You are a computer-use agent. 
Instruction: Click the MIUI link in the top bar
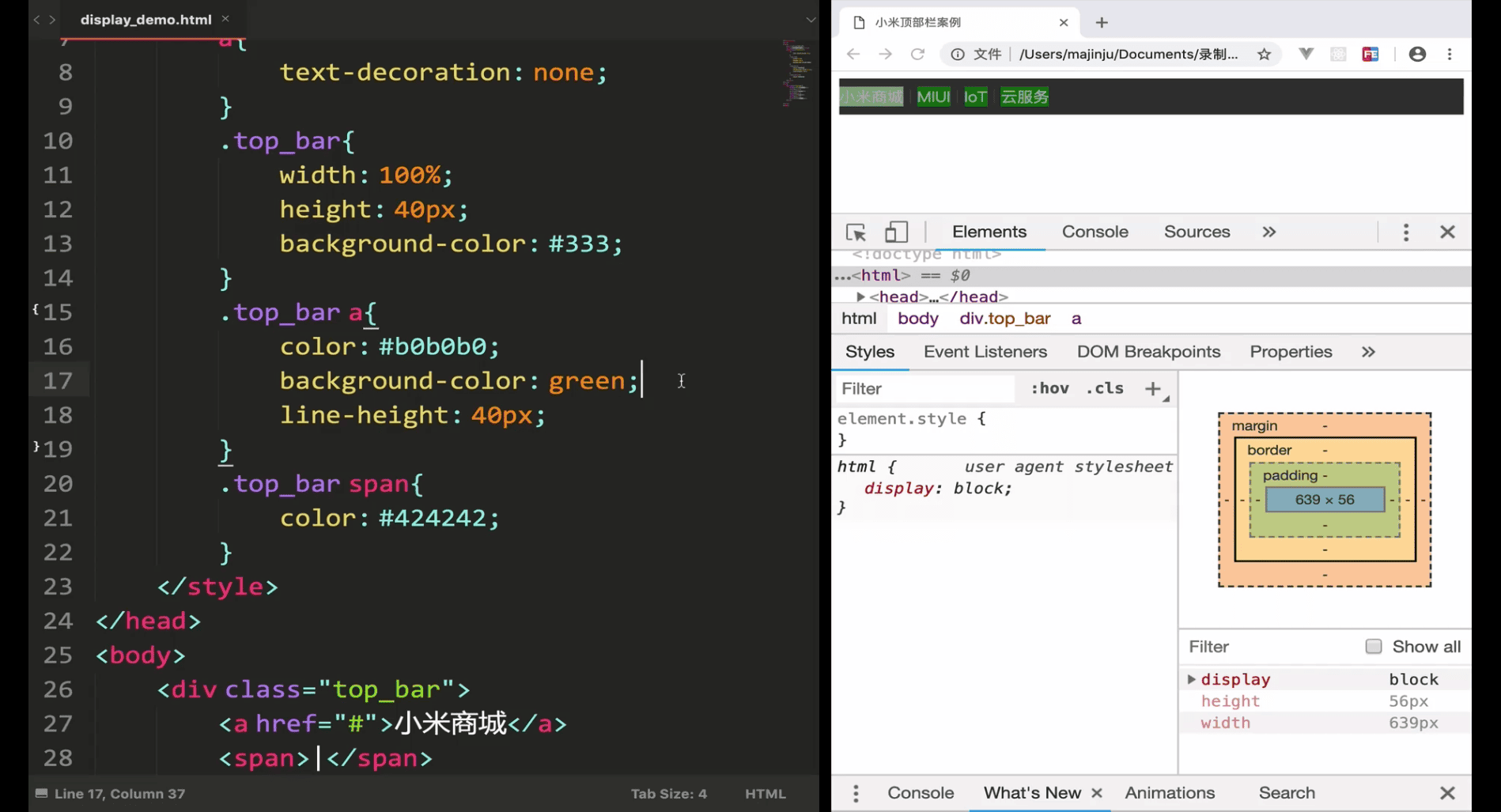click(x=933, y=96)
